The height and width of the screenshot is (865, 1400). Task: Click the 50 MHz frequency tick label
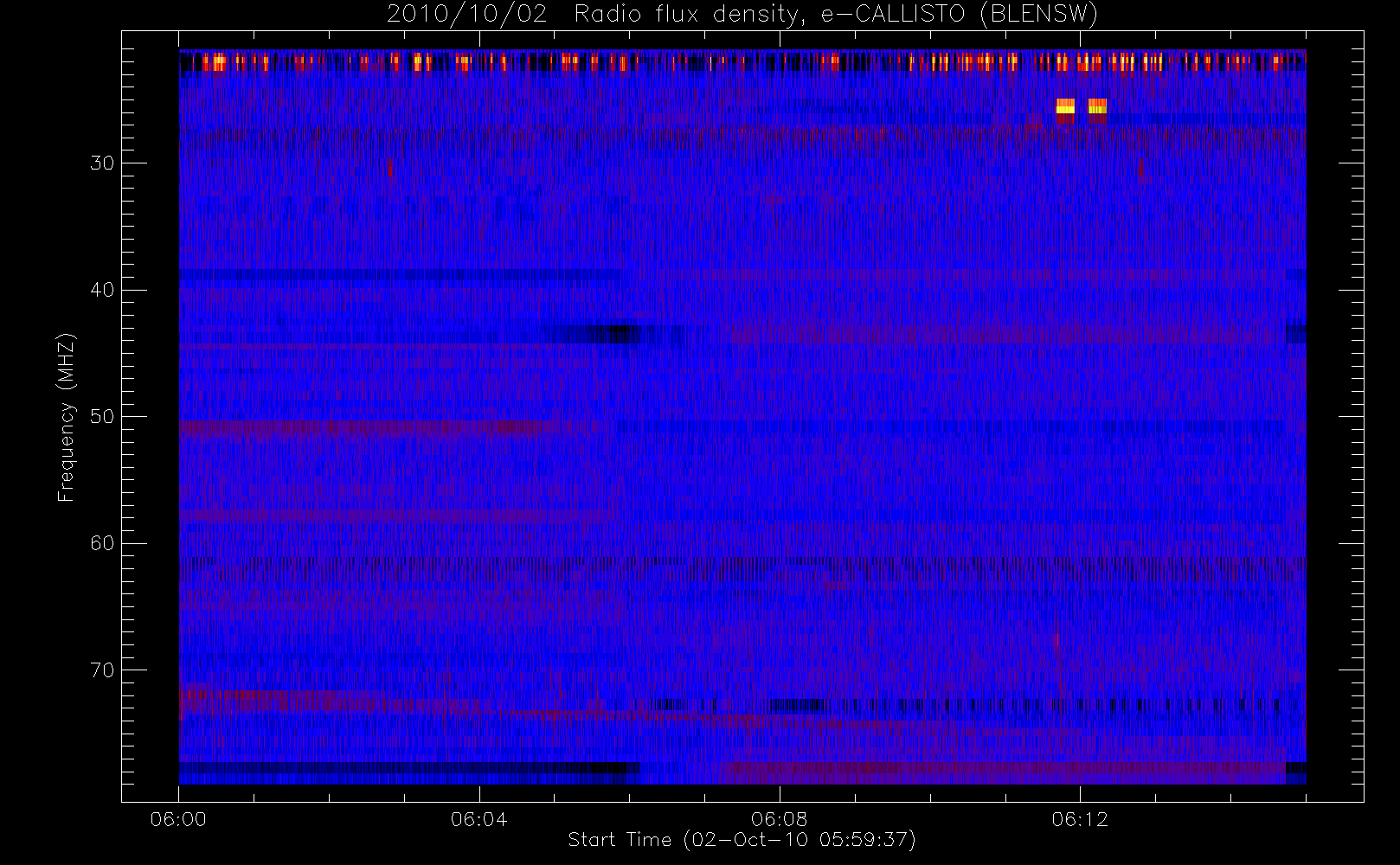point(102,416)
